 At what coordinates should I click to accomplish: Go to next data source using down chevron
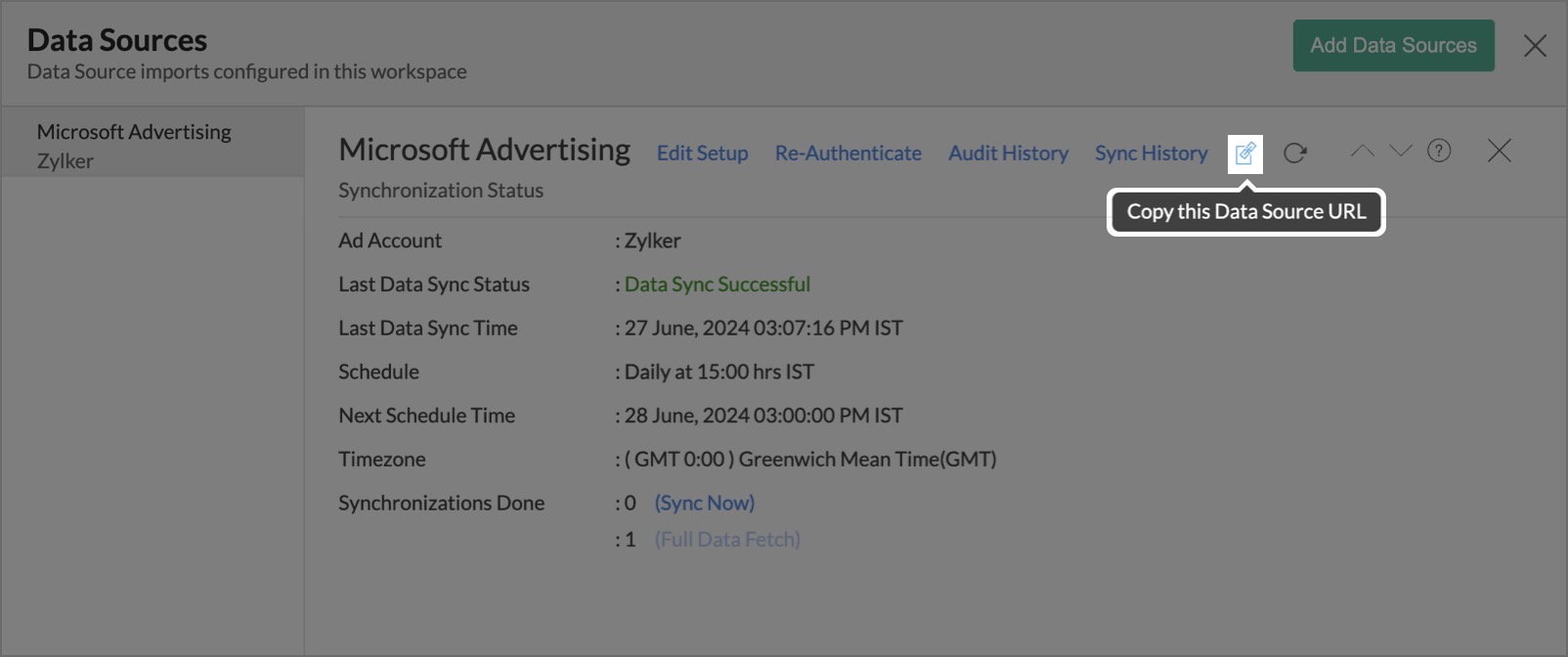(x=1400, y=151)
